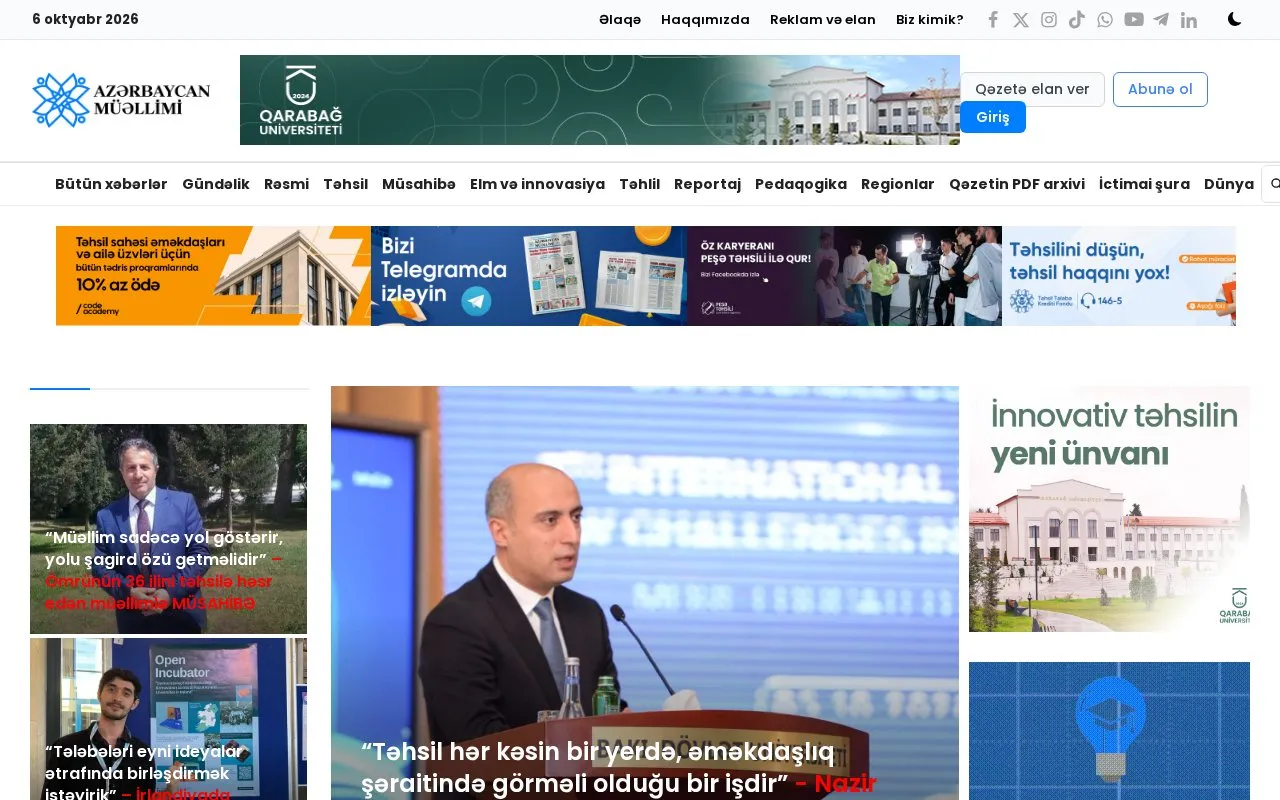Open the Təhlil menu item
The image size is (1280, 800).
(639, 184)
